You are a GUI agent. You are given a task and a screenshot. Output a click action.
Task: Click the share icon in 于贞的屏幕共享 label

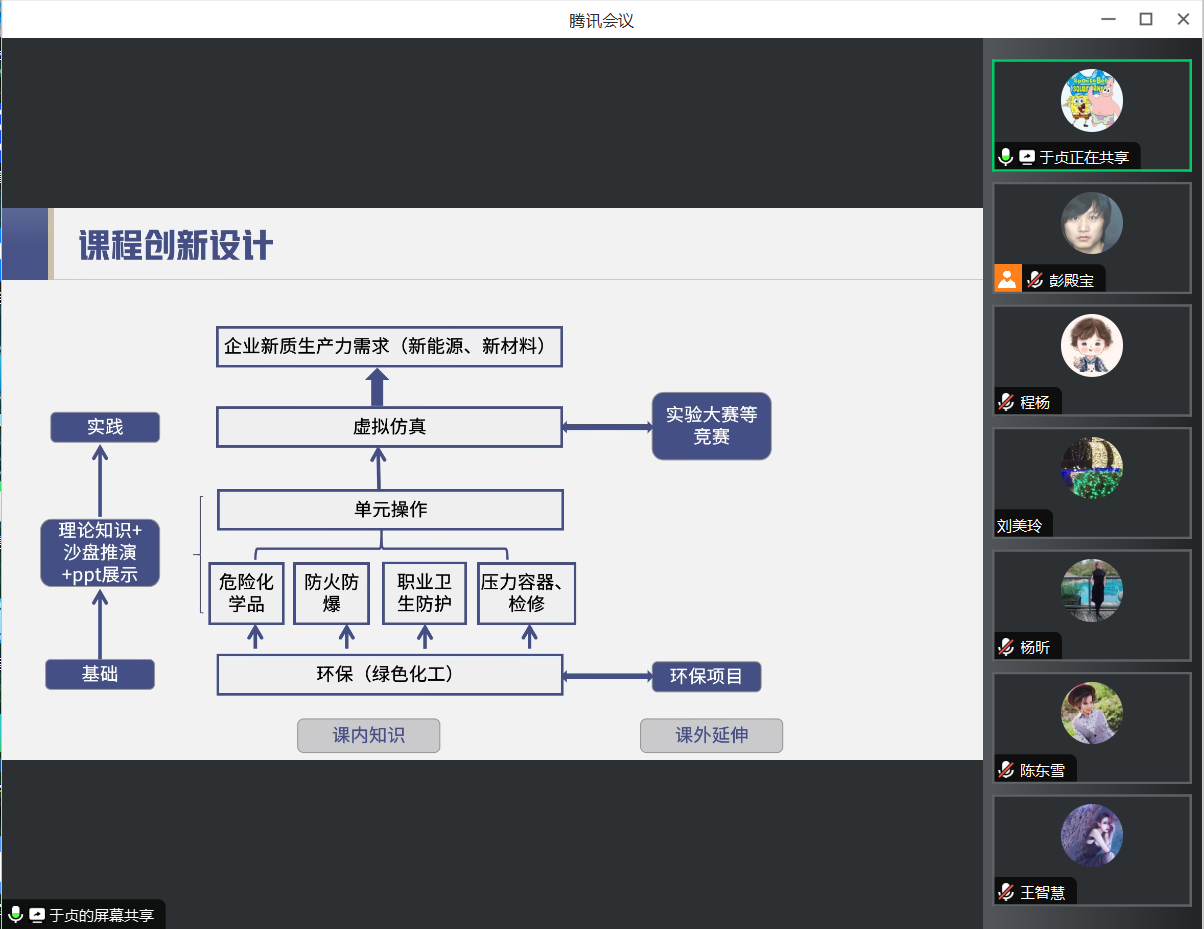[37, 914]
